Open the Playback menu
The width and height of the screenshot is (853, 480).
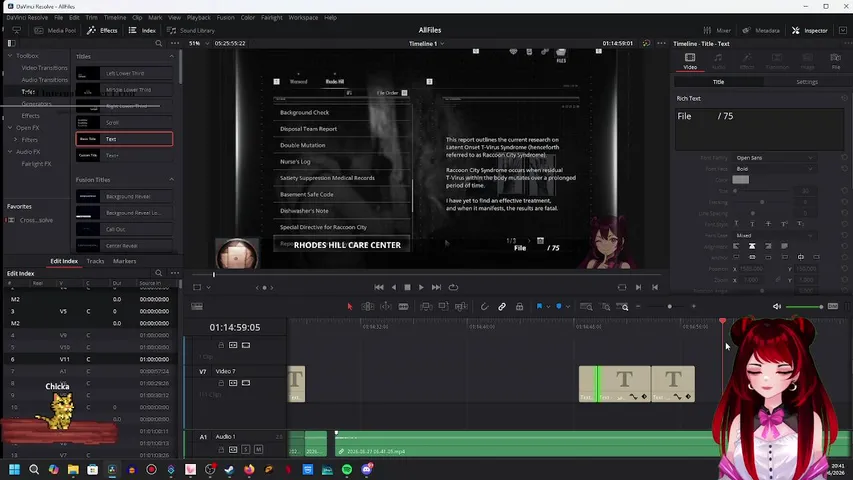[x=199, y=17]
